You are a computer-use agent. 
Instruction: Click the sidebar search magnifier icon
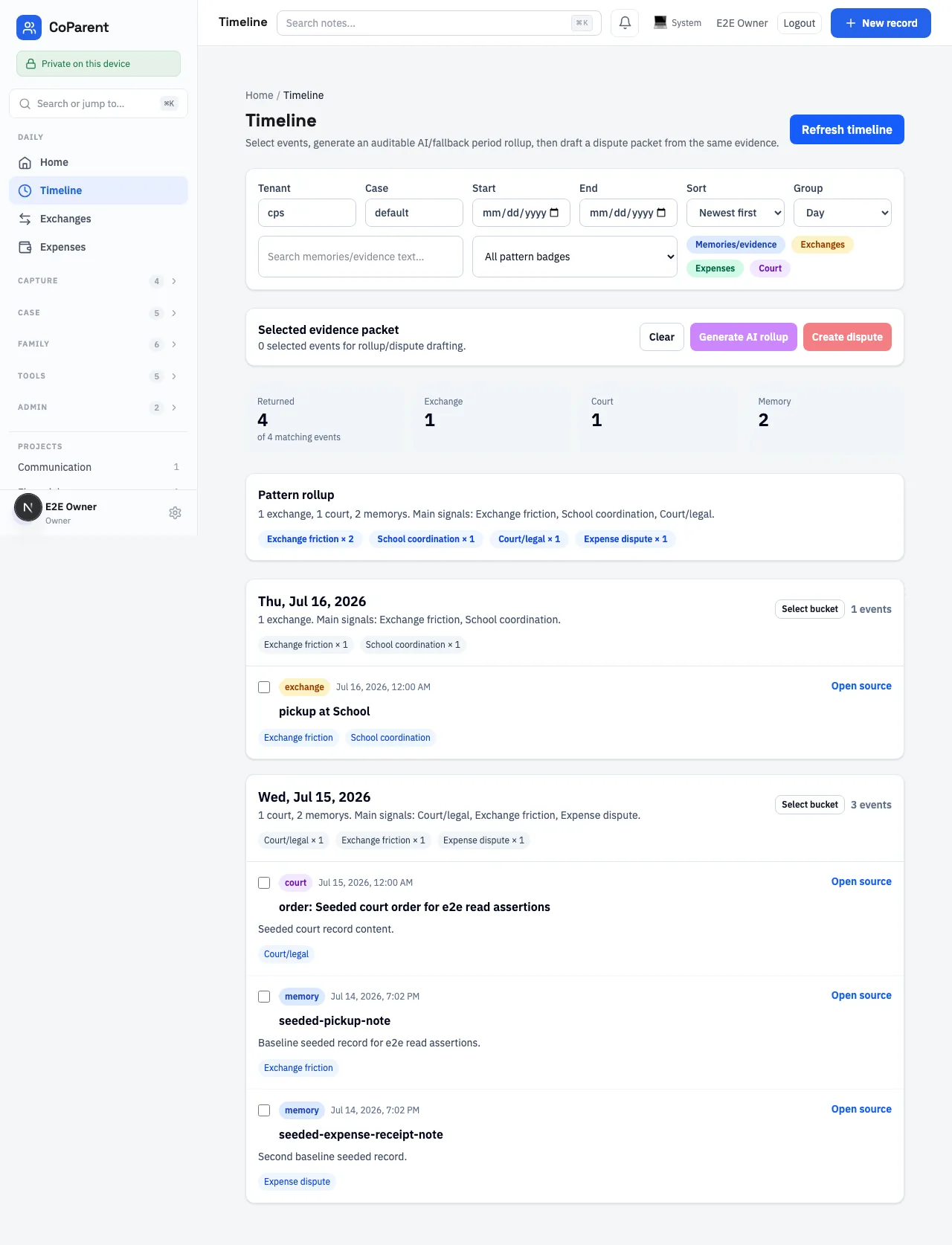tap(25, 104)
